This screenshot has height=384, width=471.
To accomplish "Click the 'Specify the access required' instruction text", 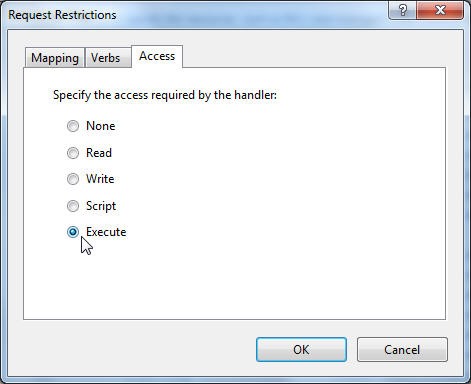I will point(165,95).
